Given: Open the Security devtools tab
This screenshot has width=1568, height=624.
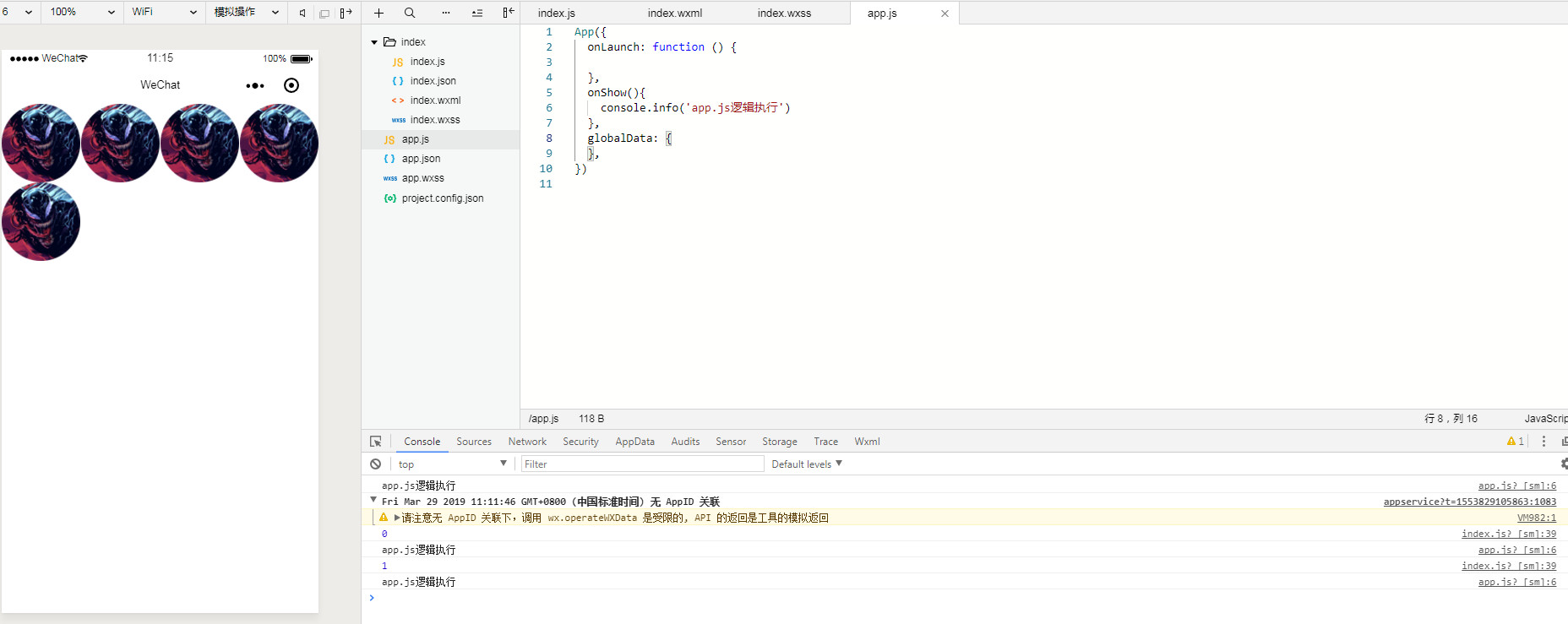Looking at the screenshot, I should point(580,441).
